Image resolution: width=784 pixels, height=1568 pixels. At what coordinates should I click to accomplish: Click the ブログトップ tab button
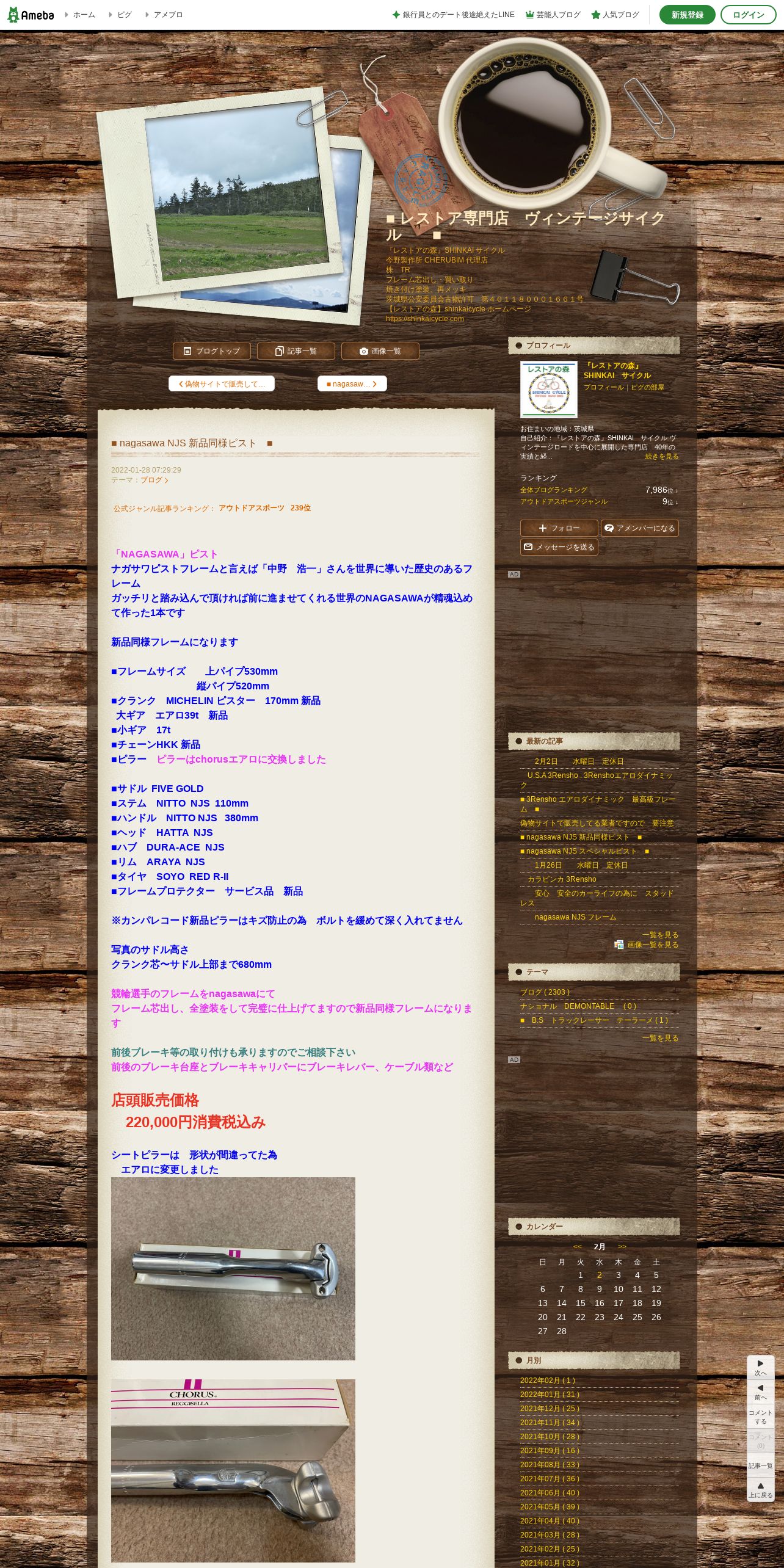pos(211,351)
